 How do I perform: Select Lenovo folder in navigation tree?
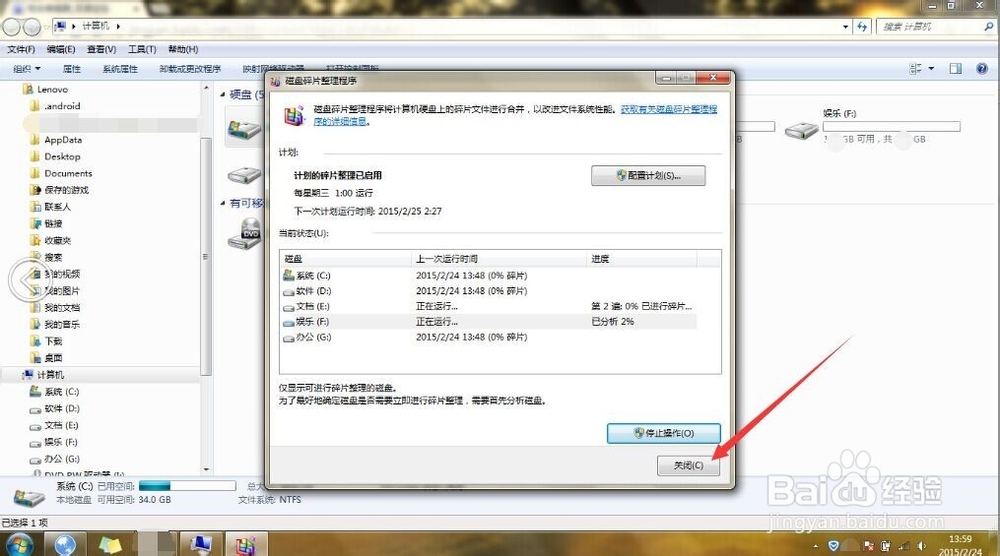(x=52, y=89)
